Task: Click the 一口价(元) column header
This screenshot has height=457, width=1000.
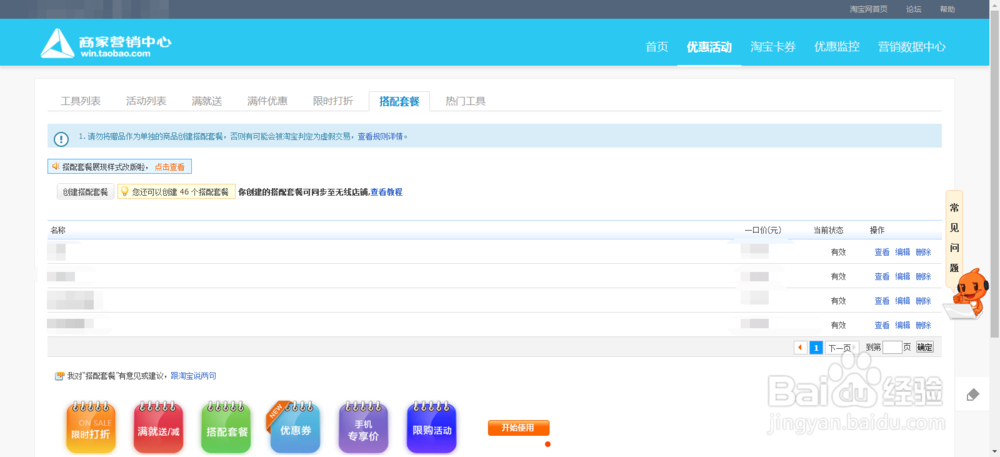Action: tap(763, 230)
